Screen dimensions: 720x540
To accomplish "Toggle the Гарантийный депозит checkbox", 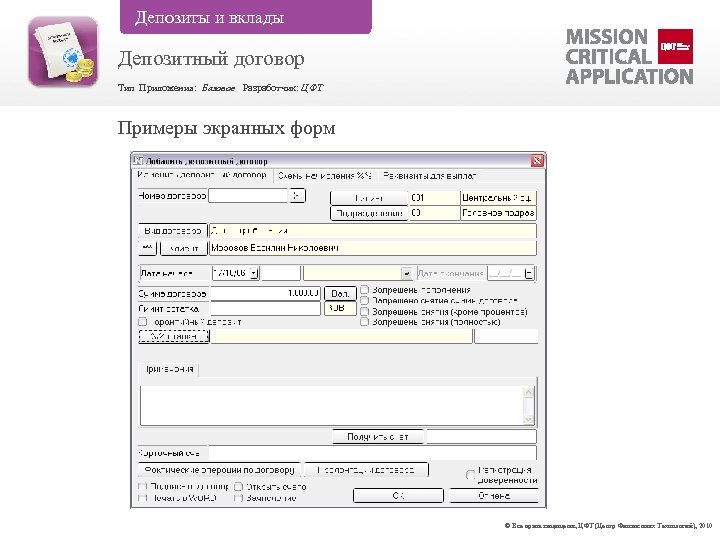I will tap(143, 322).
